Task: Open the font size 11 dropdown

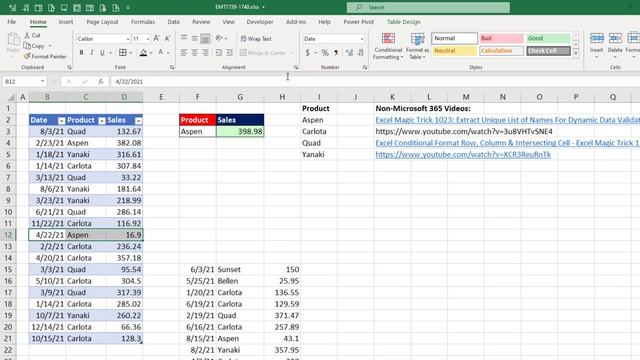Action: pyautogui.click(x=147, y=39)
